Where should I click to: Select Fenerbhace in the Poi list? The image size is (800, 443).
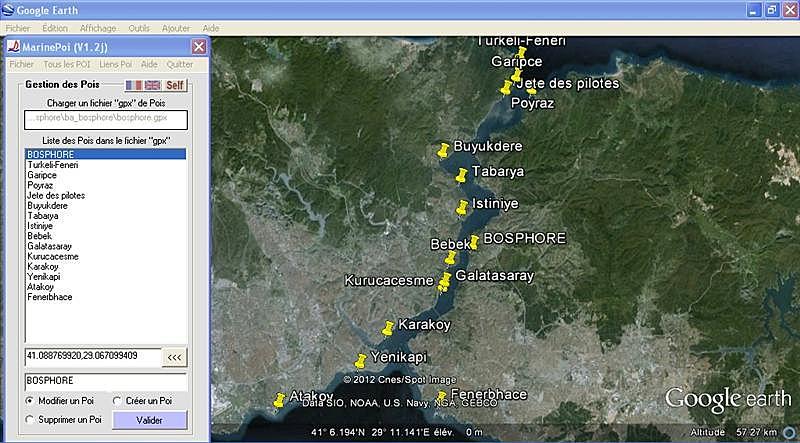pos(106,298)
